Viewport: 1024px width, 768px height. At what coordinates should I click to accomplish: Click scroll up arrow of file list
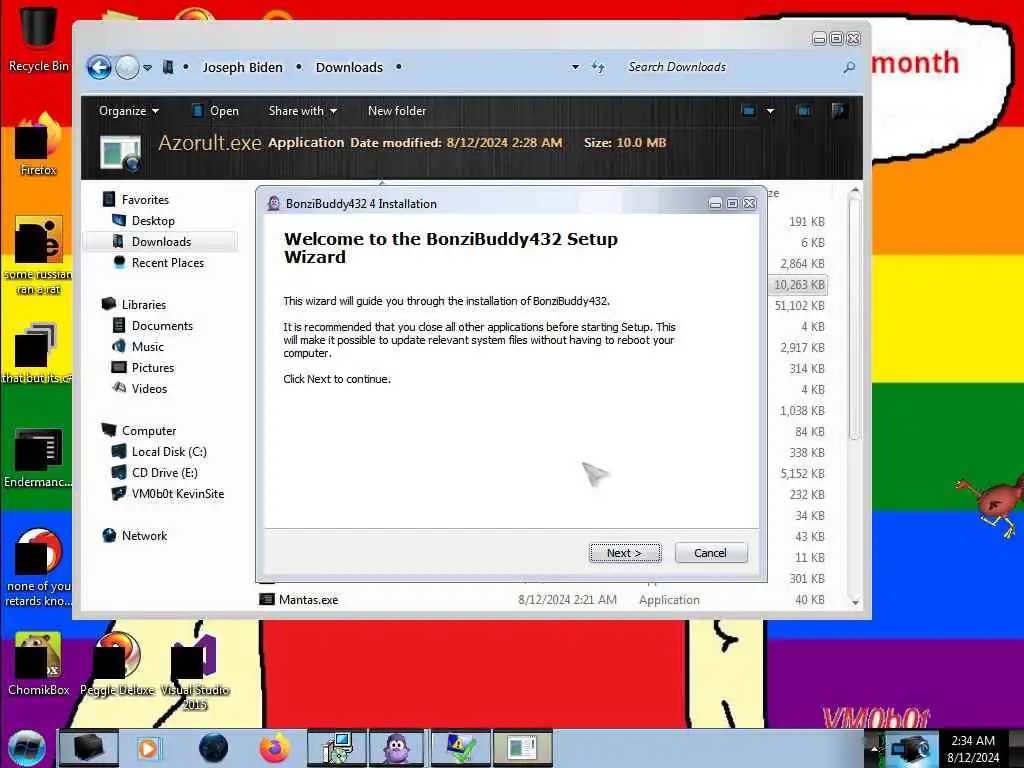click(855, 191)
